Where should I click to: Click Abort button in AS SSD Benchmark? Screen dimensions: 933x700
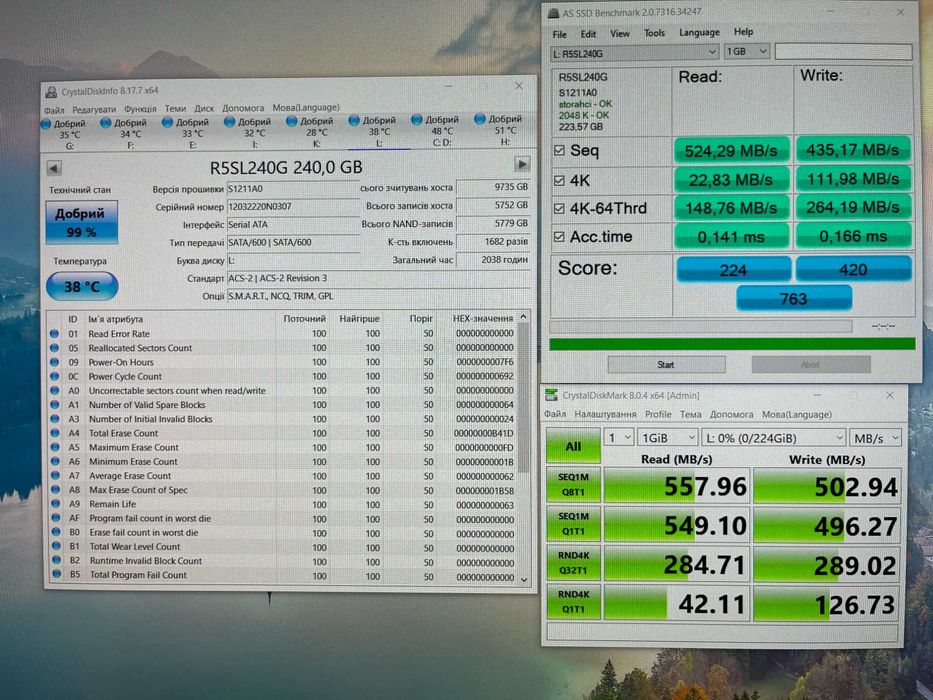coord(811,364)
